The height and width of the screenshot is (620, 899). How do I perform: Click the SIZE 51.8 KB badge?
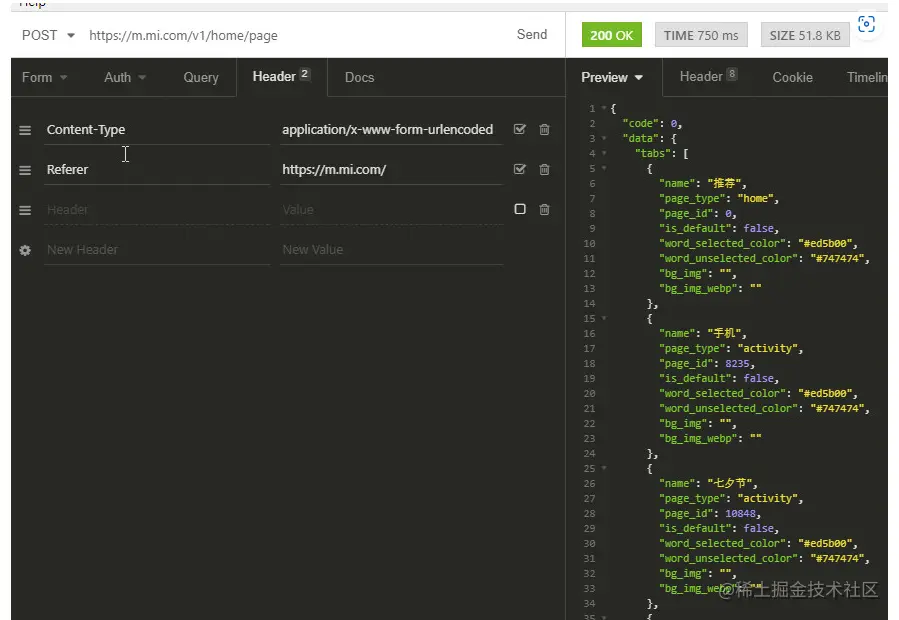tap(805, 35)
